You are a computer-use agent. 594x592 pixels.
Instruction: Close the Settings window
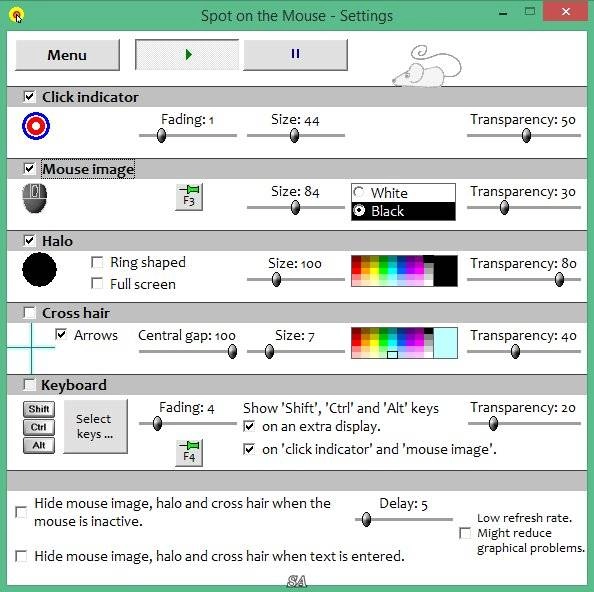[x=566, y=11]
